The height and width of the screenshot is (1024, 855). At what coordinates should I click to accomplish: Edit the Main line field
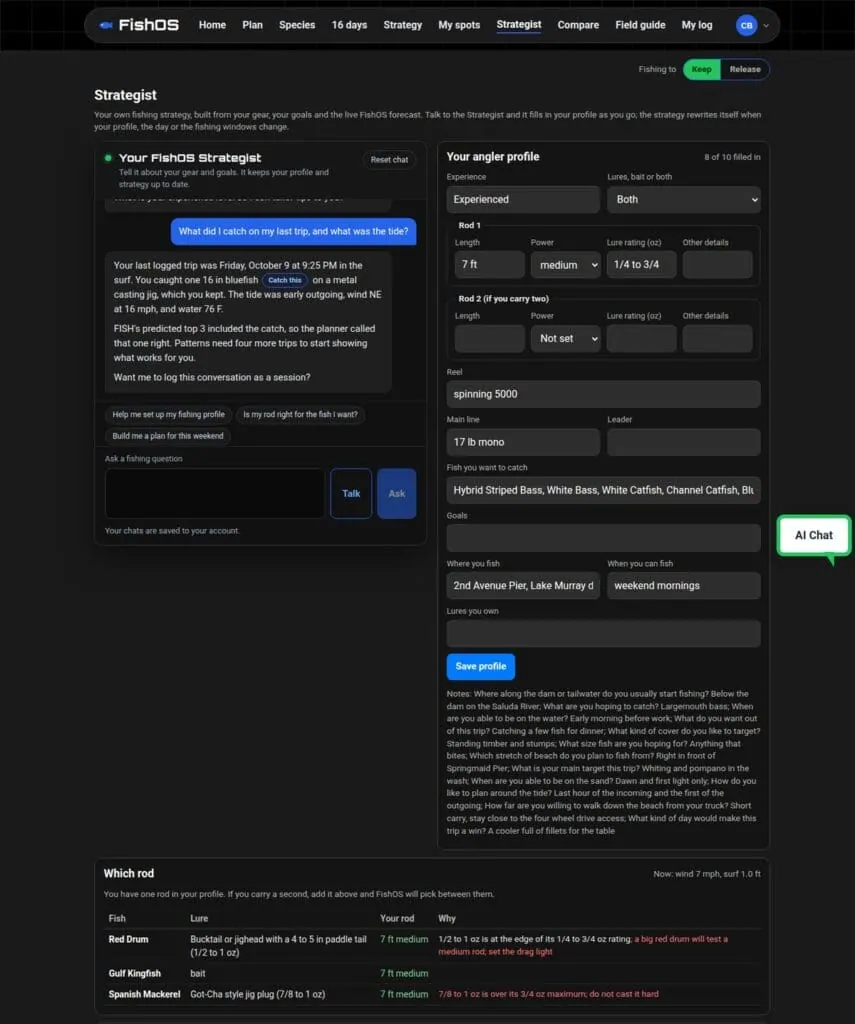coord(523,442)
